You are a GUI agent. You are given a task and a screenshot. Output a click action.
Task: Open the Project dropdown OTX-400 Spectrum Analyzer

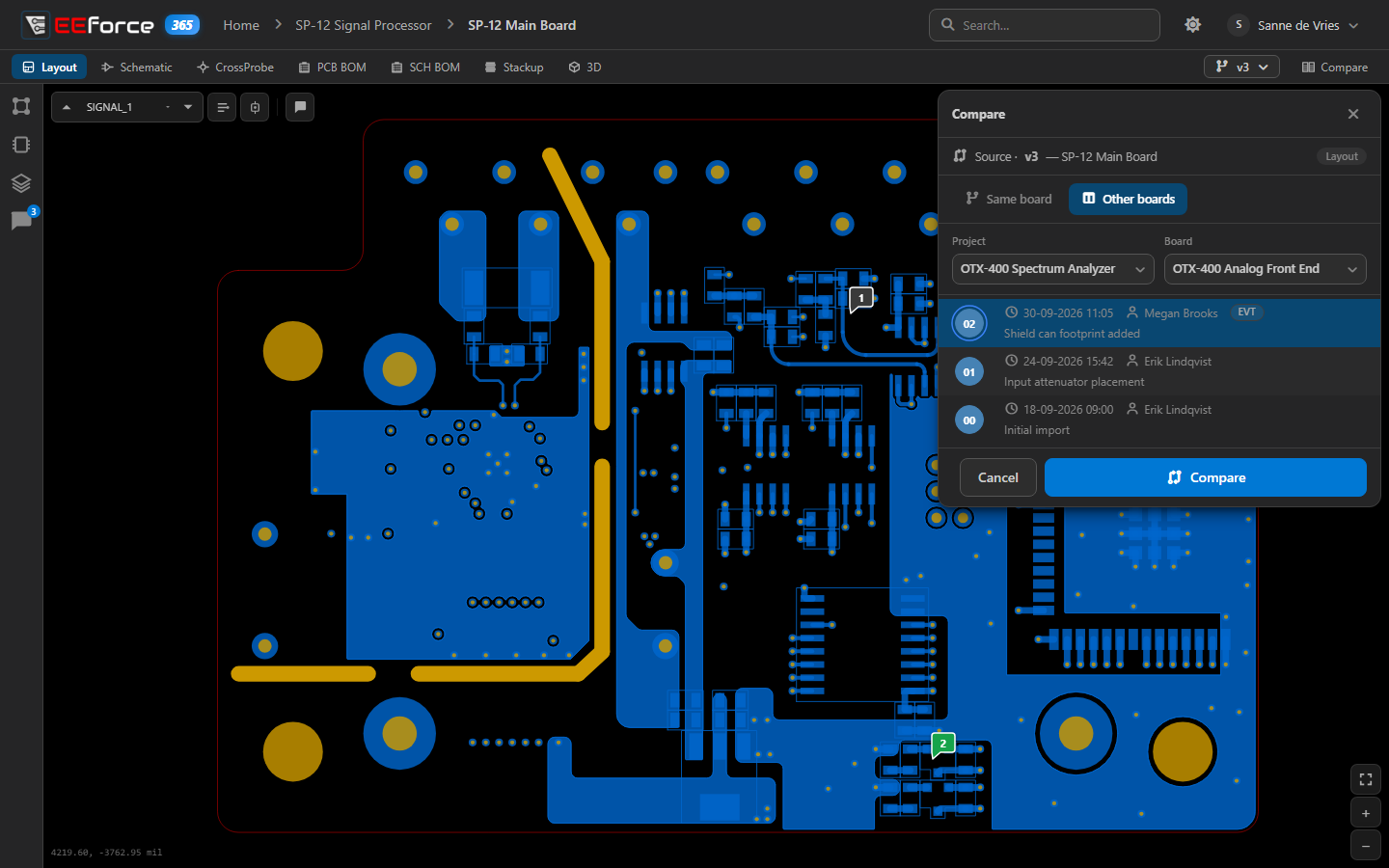tap(1053, 269)
